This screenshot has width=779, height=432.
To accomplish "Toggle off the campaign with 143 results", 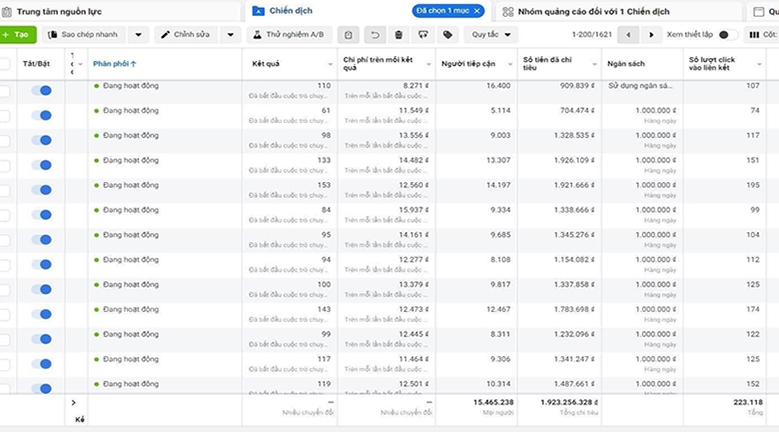I will point(41,314).
